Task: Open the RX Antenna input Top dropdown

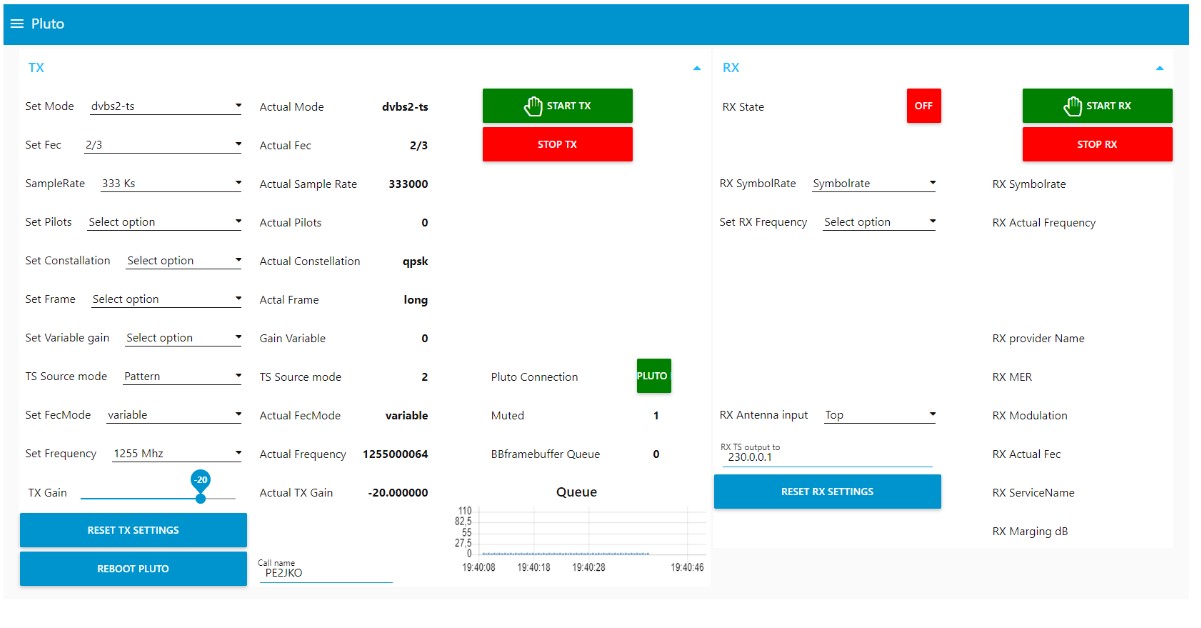Action: [880, 415]
